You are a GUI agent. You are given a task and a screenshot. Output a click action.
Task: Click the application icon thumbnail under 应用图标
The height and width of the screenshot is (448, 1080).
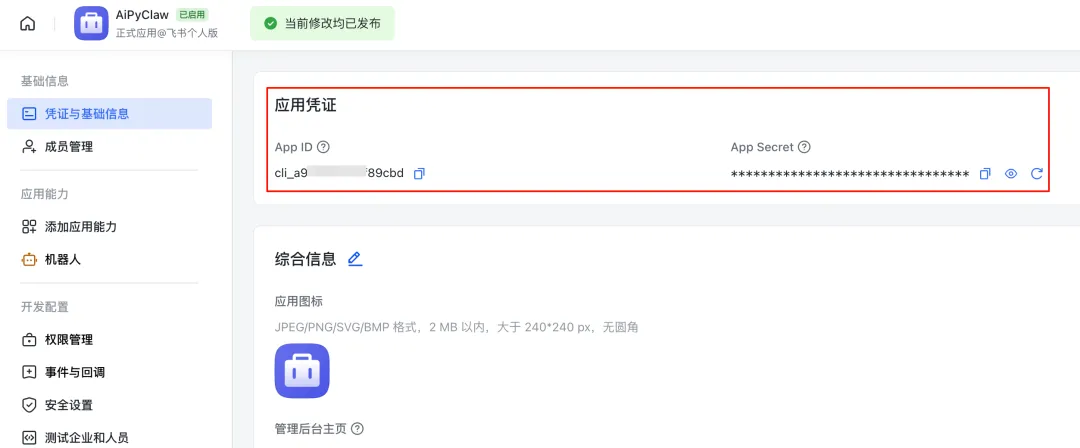coord(302,371)
